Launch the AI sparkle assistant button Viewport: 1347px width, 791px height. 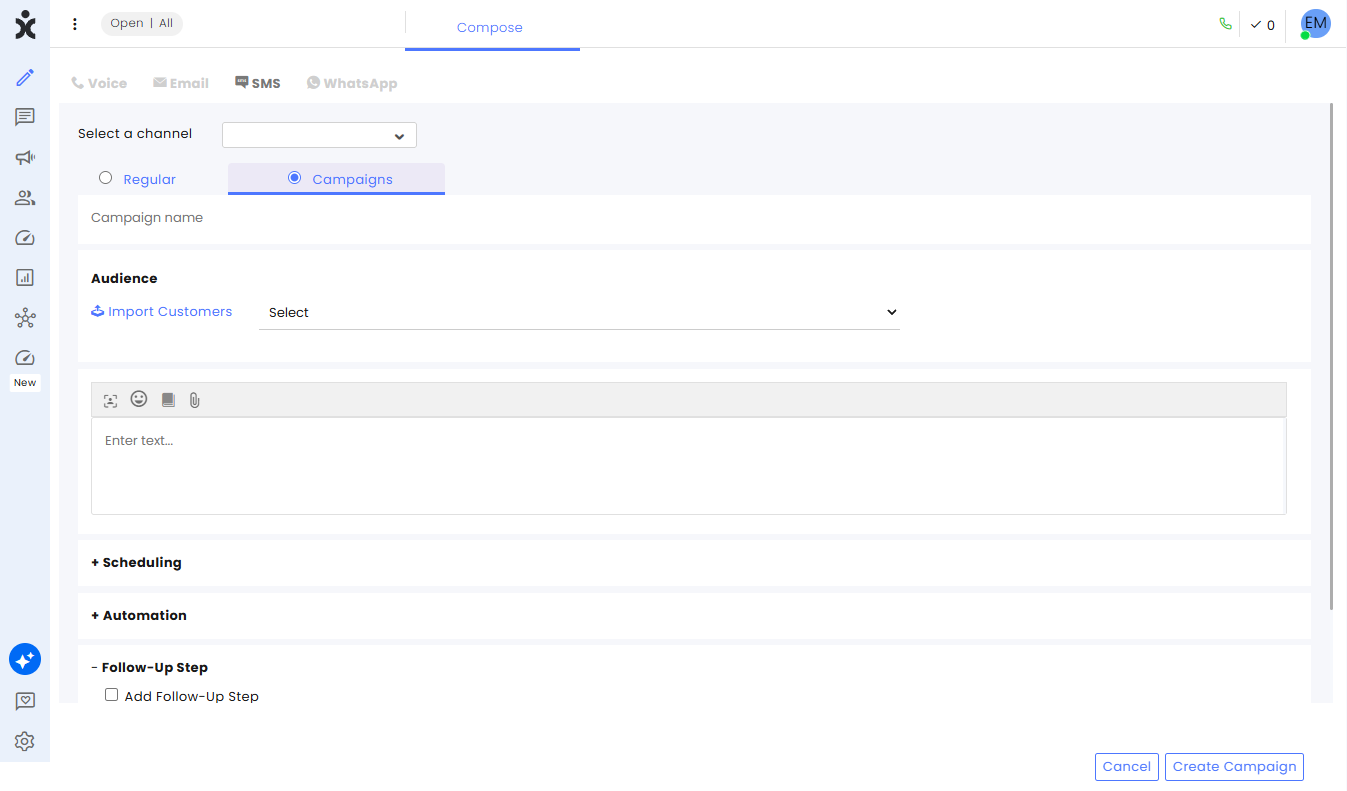(x=25, y=659)
